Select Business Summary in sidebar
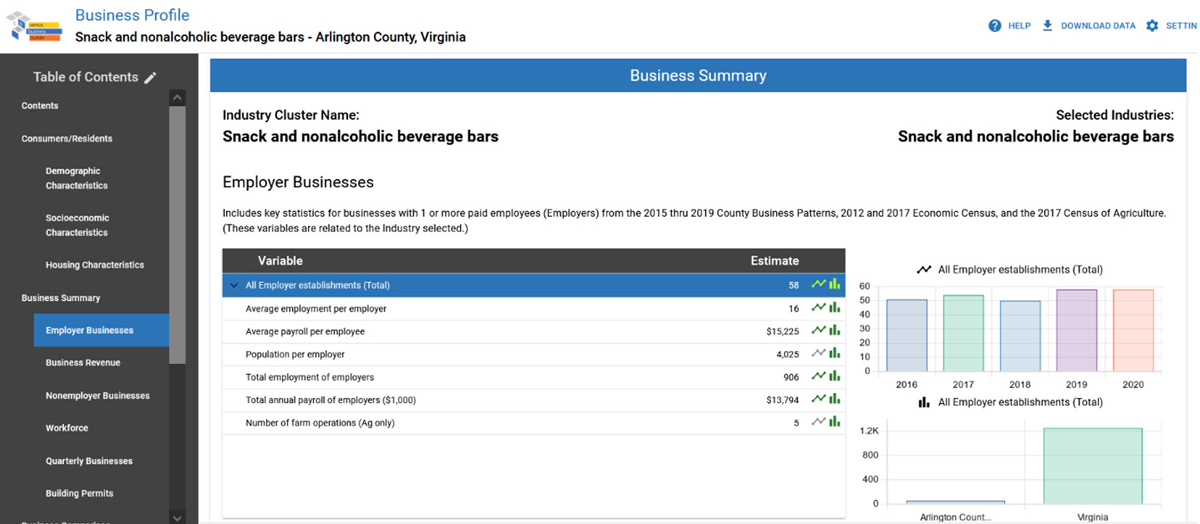 [61, 298]
